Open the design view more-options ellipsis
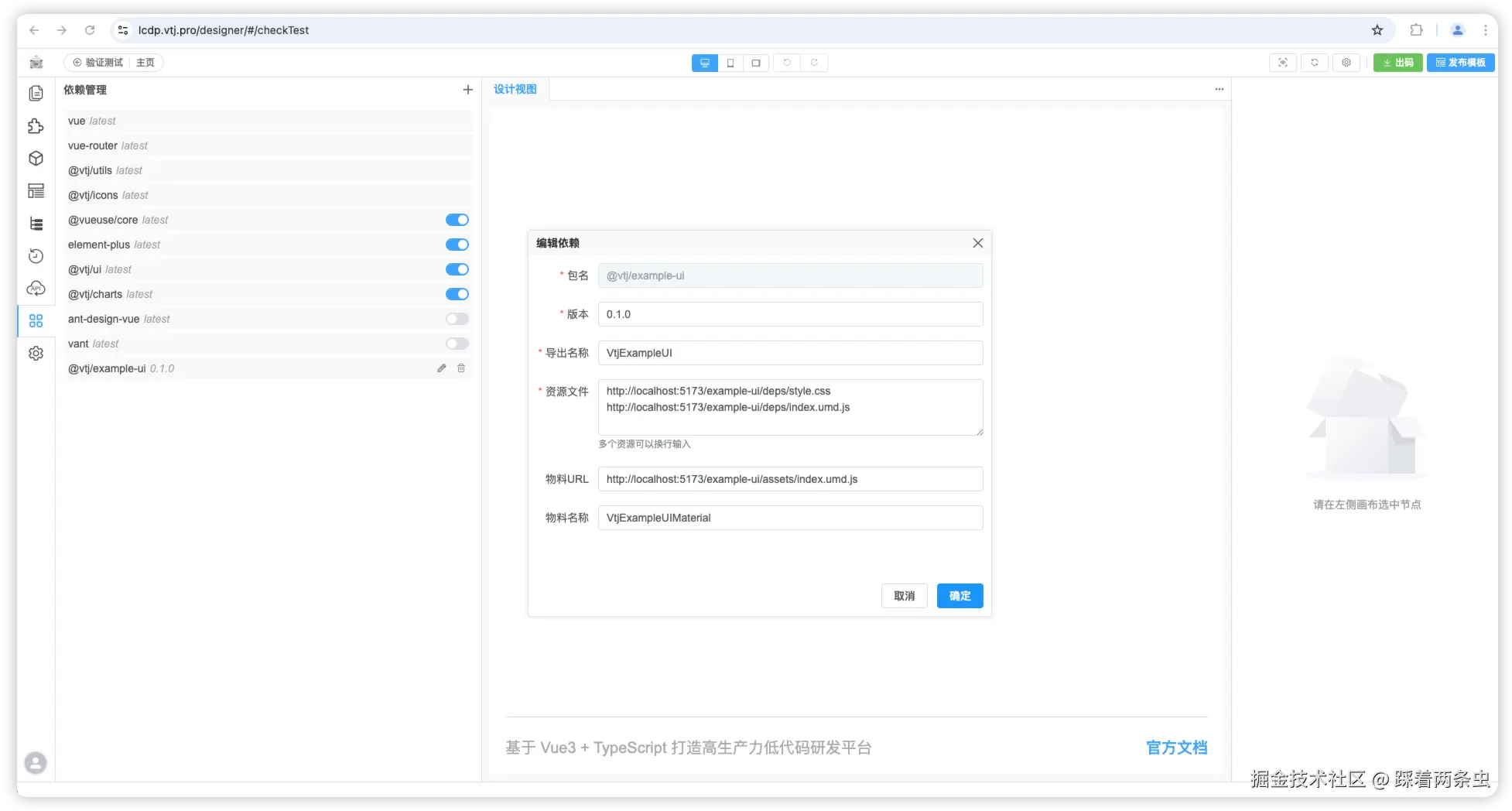The width and height of the screenshot is (1512, 811). pyautogui.click(x=1220, y=89)
